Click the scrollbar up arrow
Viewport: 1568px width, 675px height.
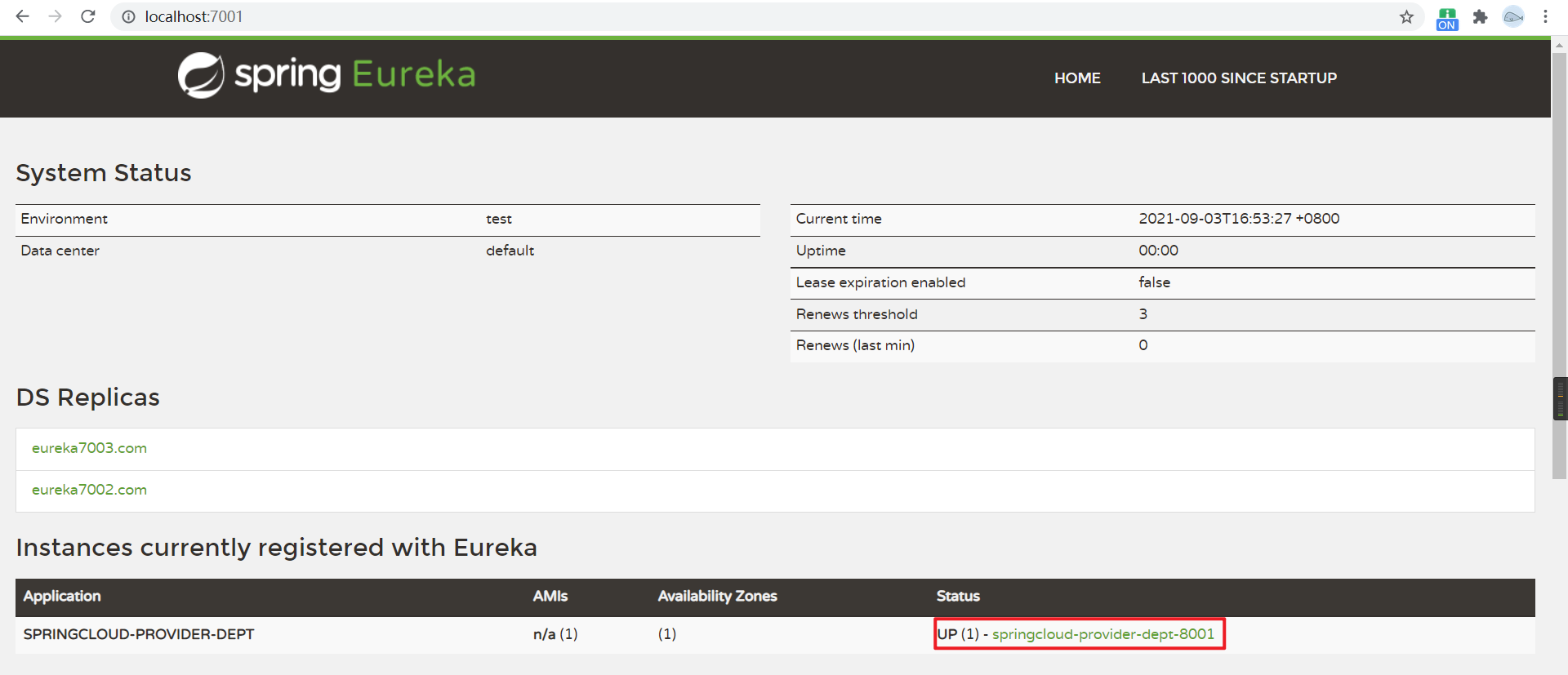pyautogui.click(x=1560, y=46)
